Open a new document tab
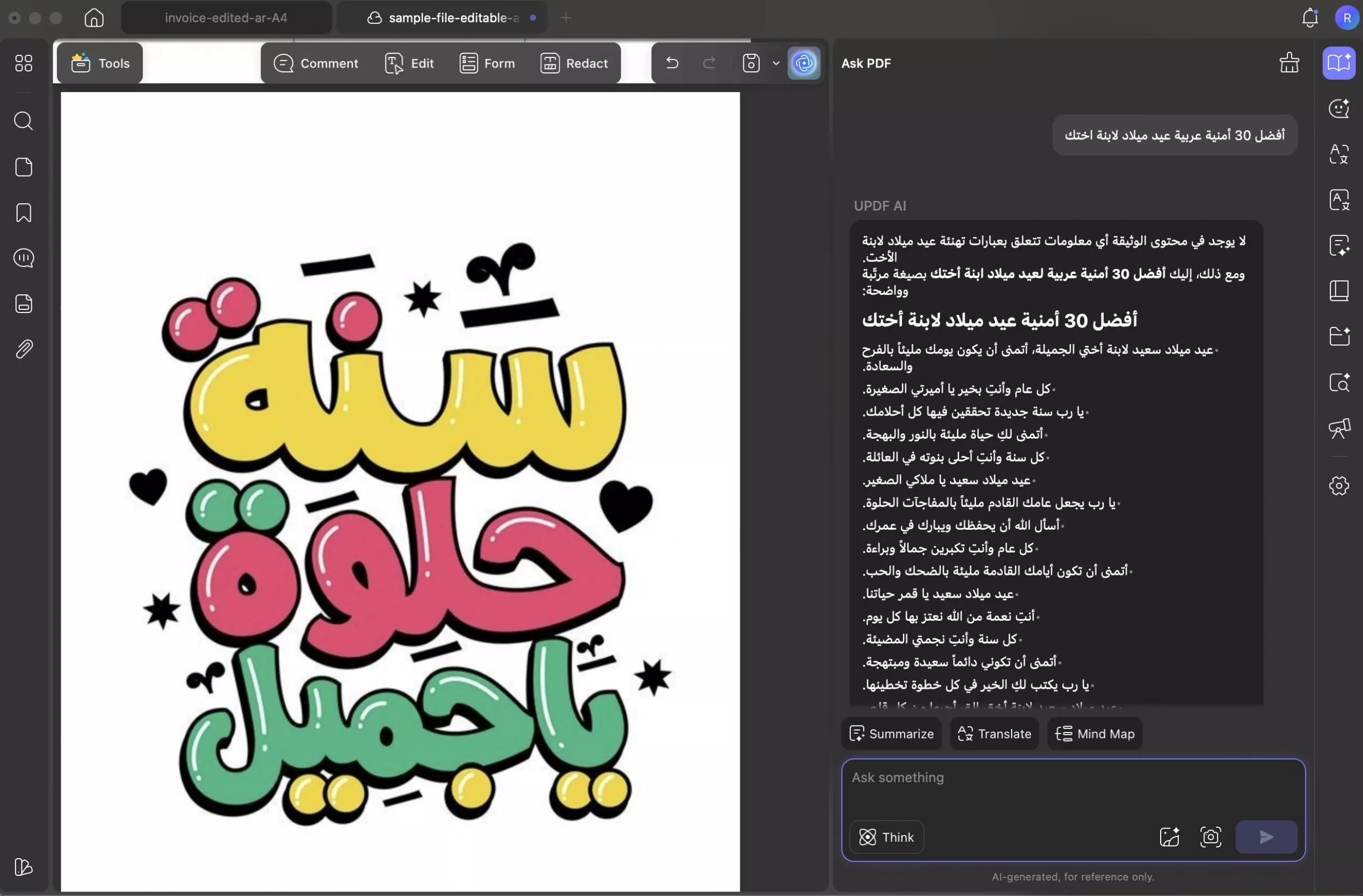Viewport: 1363px width, 896px height. 566,17
